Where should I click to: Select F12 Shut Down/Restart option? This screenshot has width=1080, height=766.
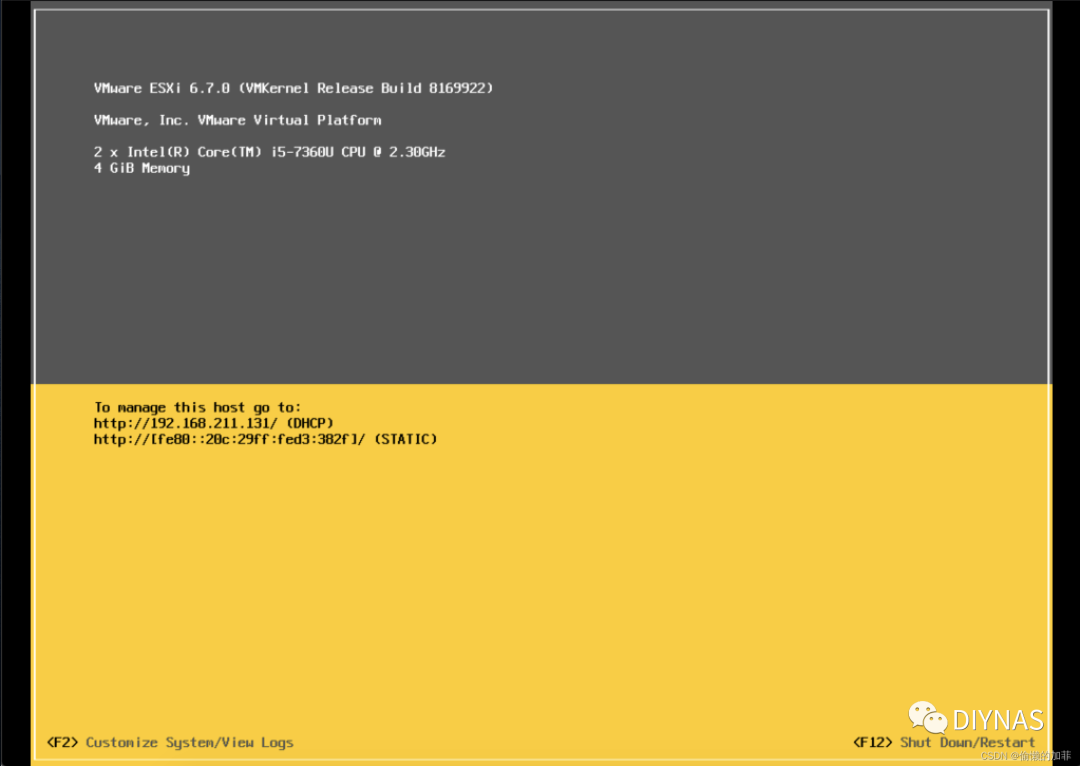tap(944, 743)
